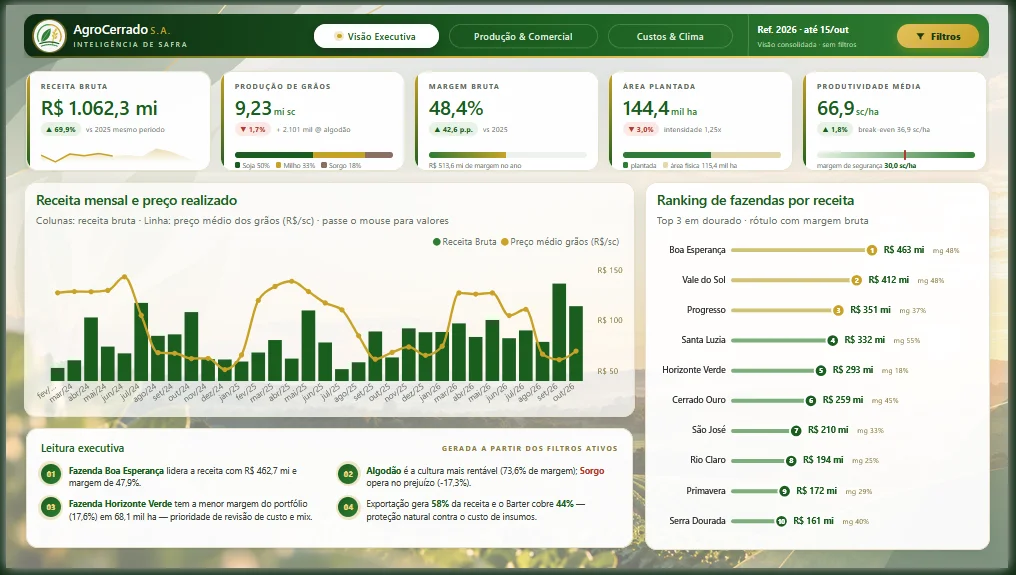Click the Fazenda Boa Esperança link text

116,471
